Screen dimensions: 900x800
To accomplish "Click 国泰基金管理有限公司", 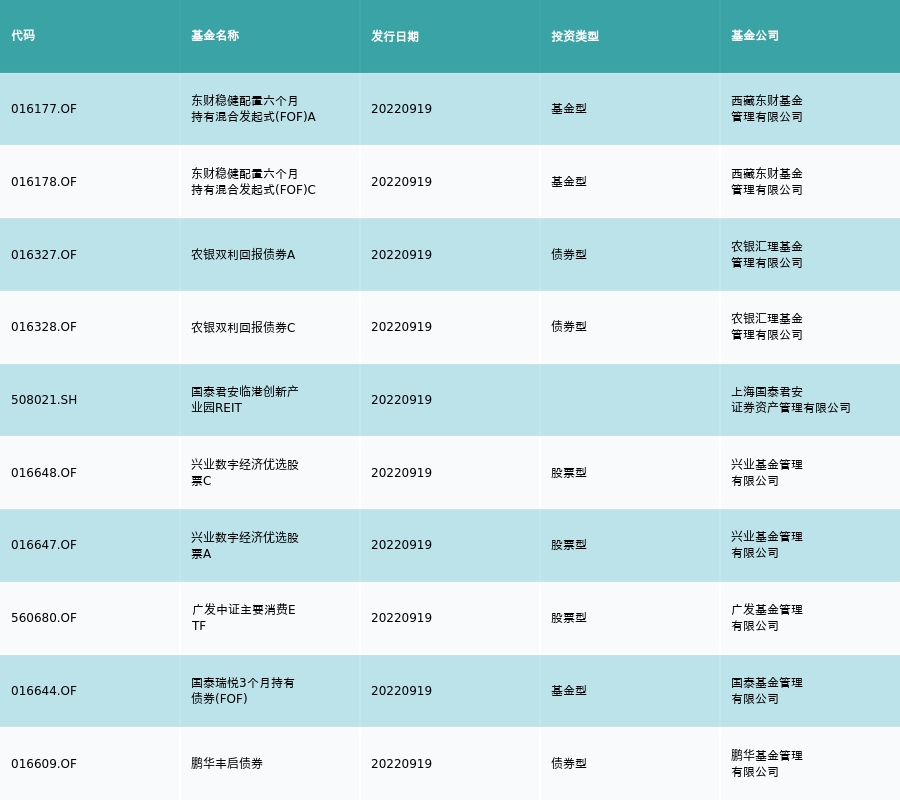I will [x=767, y=690].
